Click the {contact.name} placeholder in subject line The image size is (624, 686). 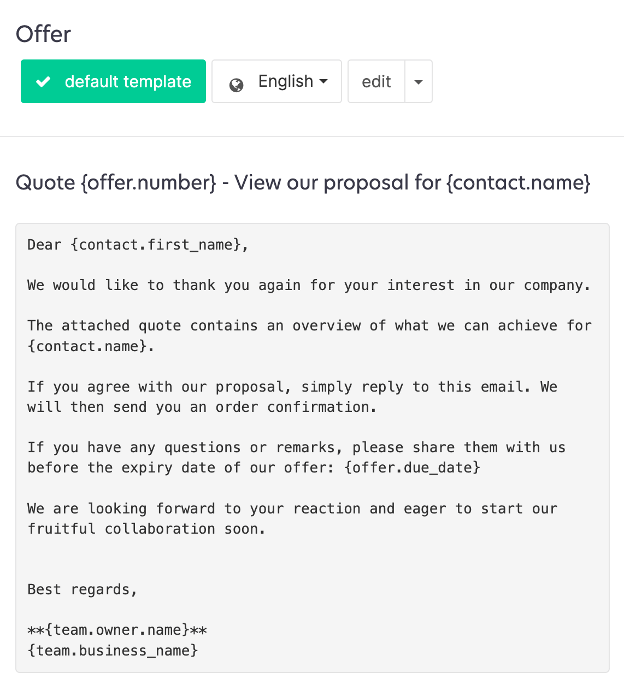point(518,183)
